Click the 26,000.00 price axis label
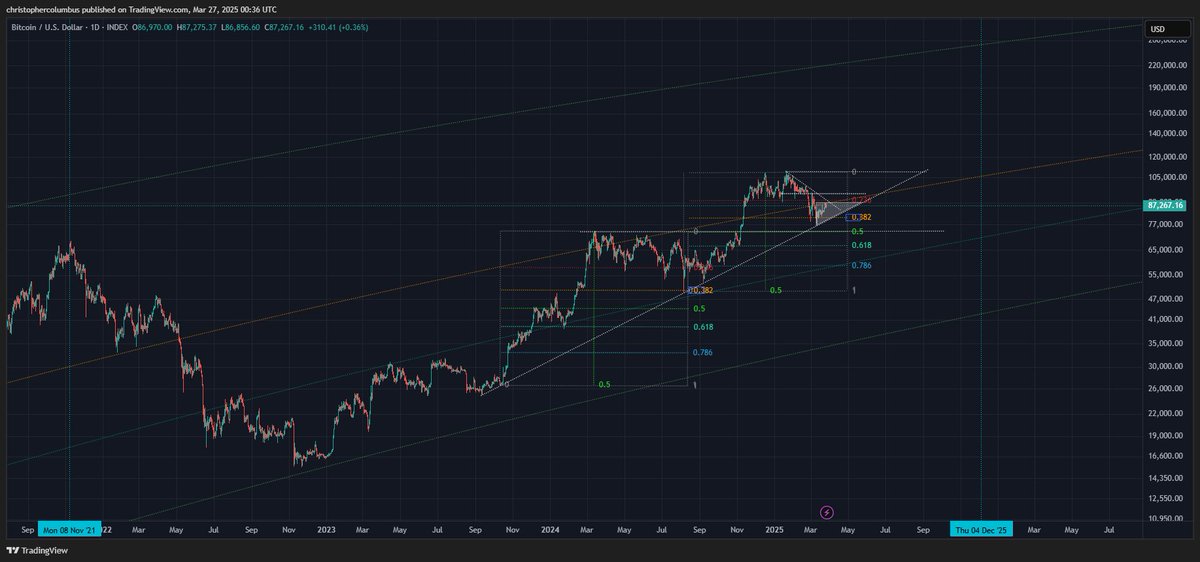Image resolution: width=1200 pixels, height=562 pixels. tap(1164, 388)
